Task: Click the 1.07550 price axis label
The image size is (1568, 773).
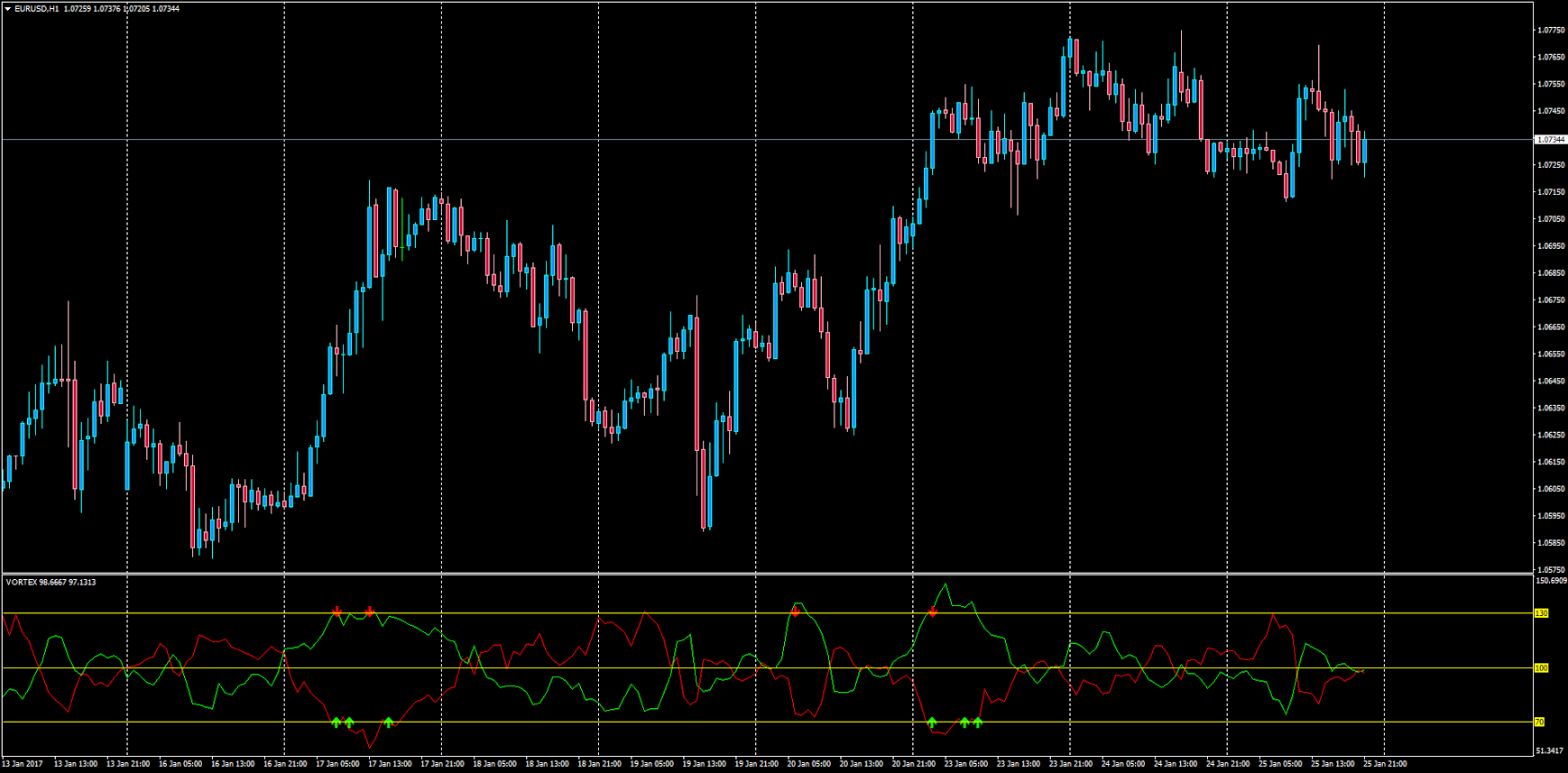Action: 1551,84
